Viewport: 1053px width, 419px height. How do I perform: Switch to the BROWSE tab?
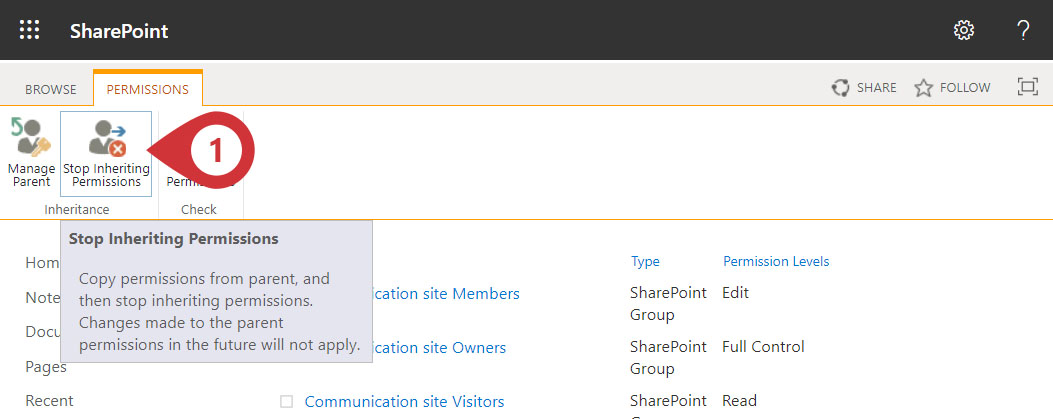tap(51, 89)
